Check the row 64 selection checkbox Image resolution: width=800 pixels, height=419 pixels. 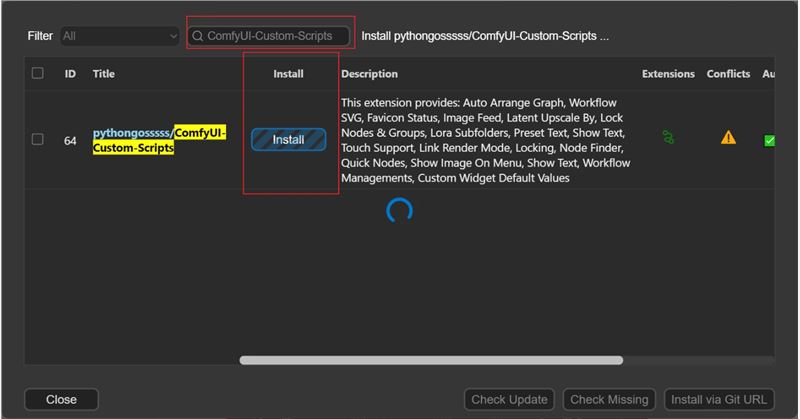(37, 139)
